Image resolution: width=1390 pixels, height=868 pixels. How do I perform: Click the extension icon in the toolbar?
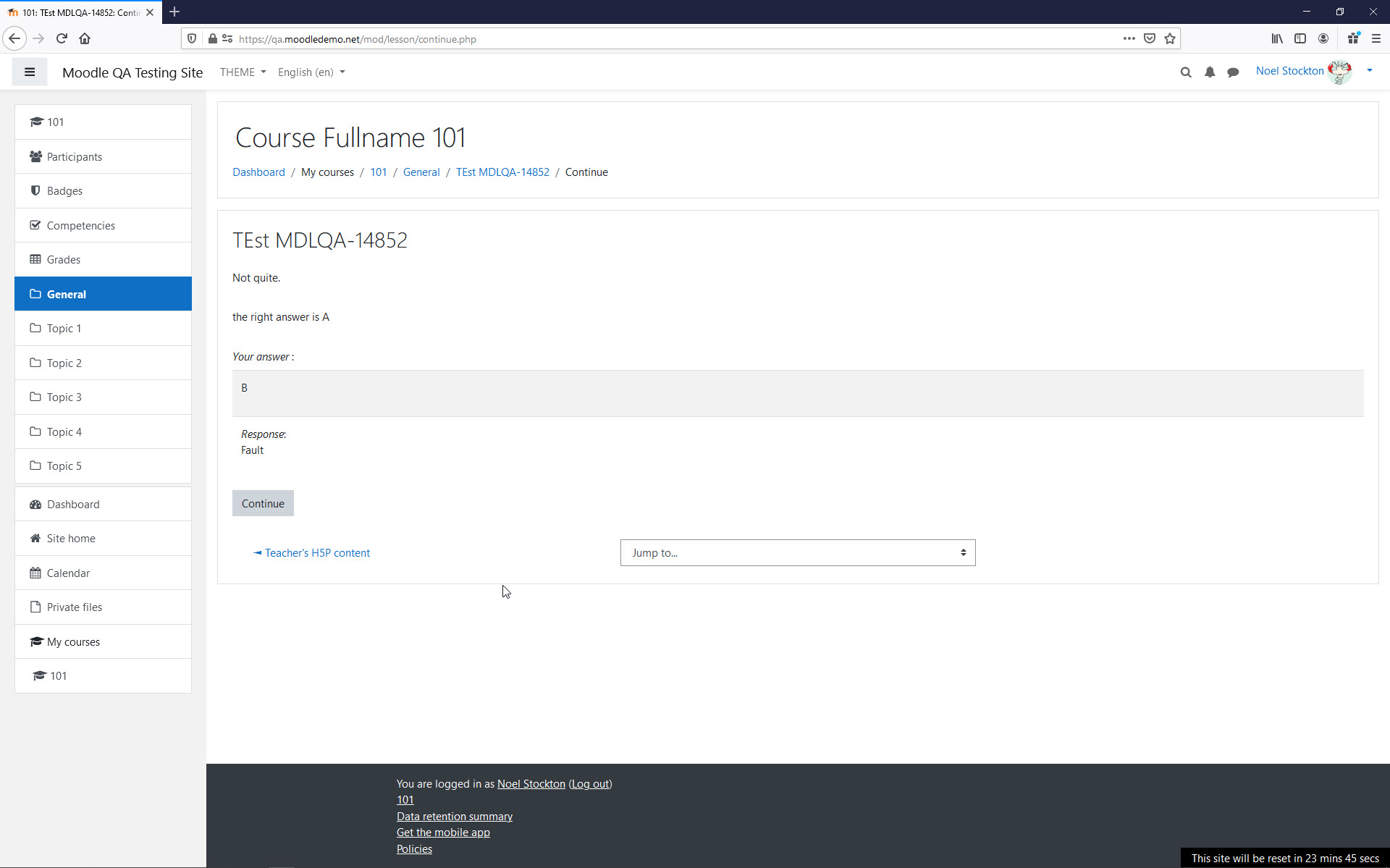pyautogui.click(x=1353, y=38)
